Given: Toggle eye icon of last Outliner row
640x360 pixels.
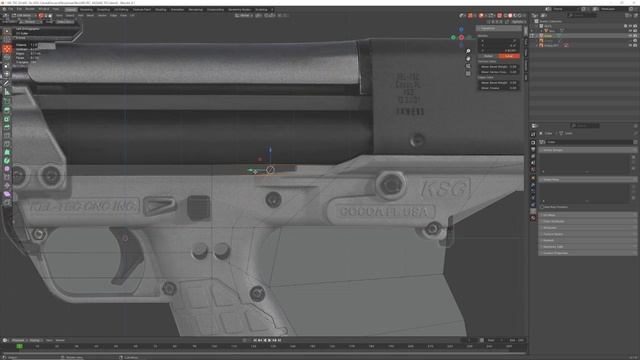Looking at the screenshot, I should point(631,45).
